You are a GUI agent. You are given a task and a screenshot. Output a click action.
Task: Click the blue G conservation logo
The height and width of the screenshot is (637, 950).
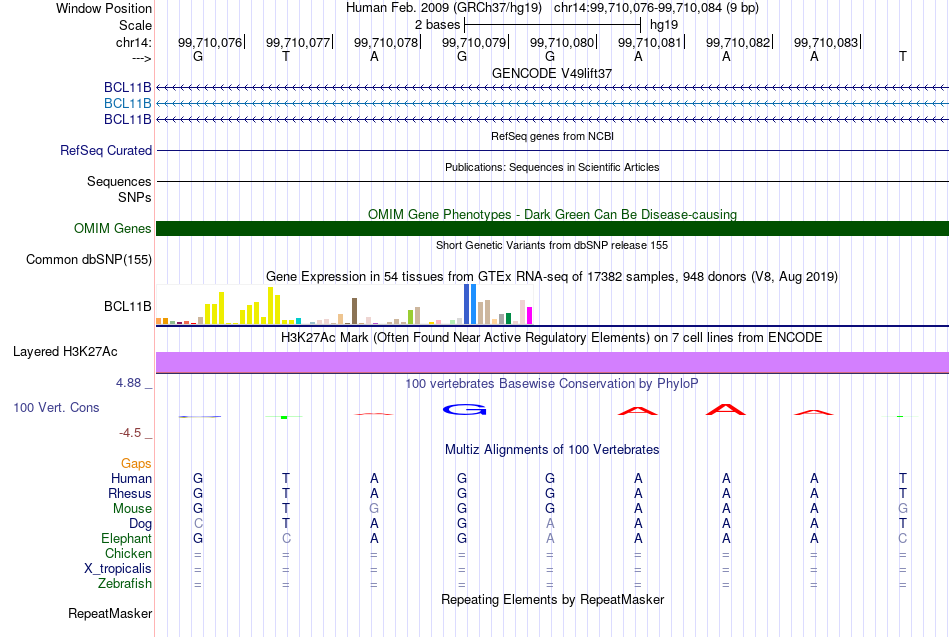point(464,410)
